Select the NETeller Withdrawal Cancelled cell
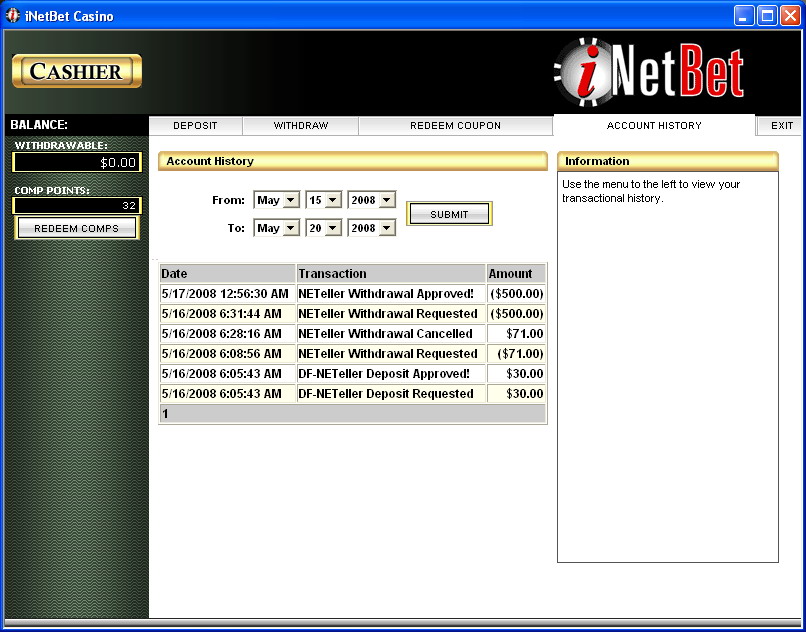This screenshot has width=806, height=632. click(x=391, y=334)
